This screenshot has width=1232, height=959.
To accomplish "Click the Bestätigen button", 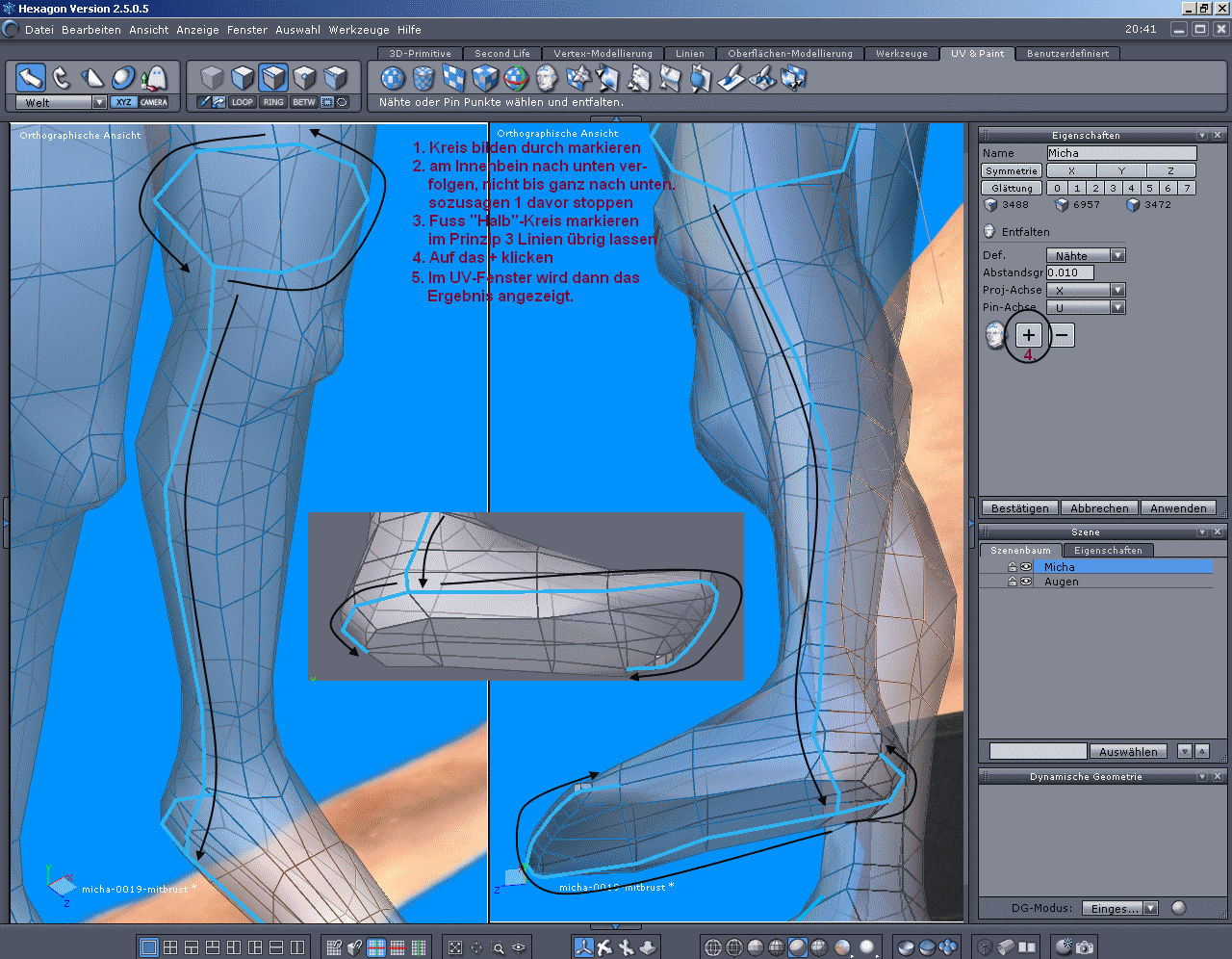I will [x=1019, y=508].
